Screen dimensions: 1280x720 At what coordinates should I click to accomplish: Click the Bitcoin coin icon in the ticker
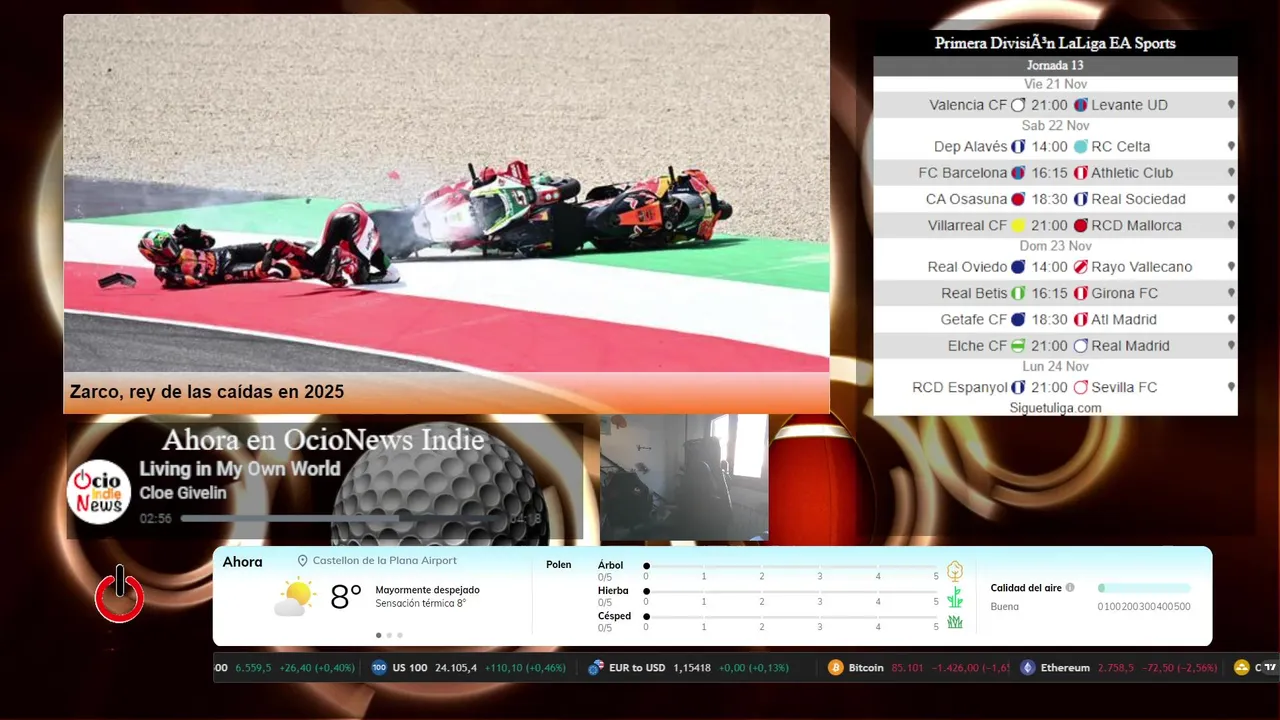pyautogui.click(x=836, y=667)
